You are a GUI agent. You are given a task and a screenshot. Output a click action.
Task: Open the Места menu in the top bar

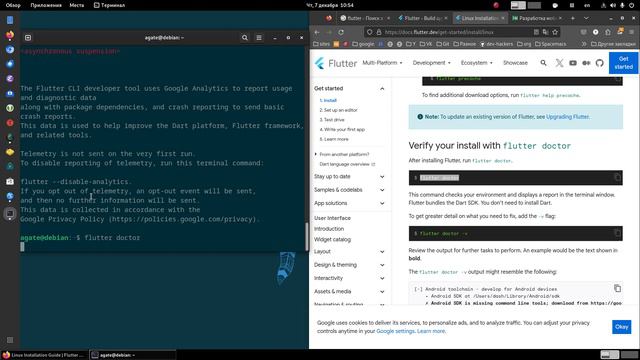coord(76,5)
